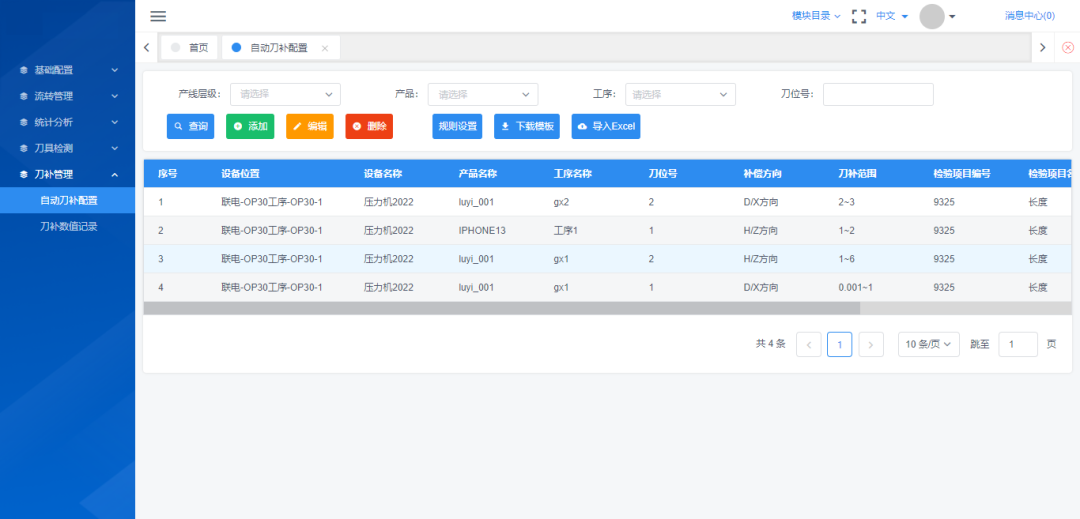Click the horizontal table scrollbar
The height and width of the screenshot is (519, 1080).
501,308
